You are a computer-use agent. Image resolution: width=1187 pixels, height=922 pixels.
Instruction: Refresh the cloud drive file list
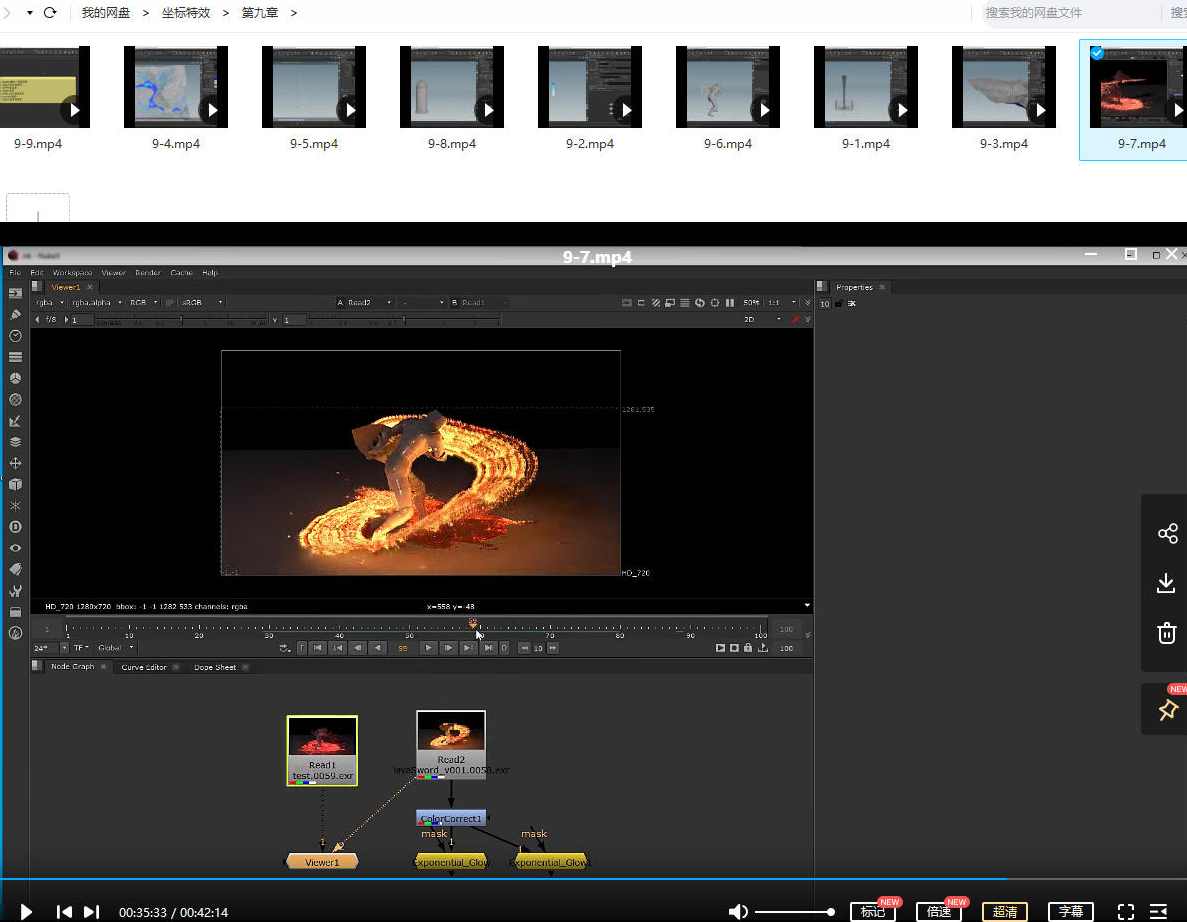point(50,12)
